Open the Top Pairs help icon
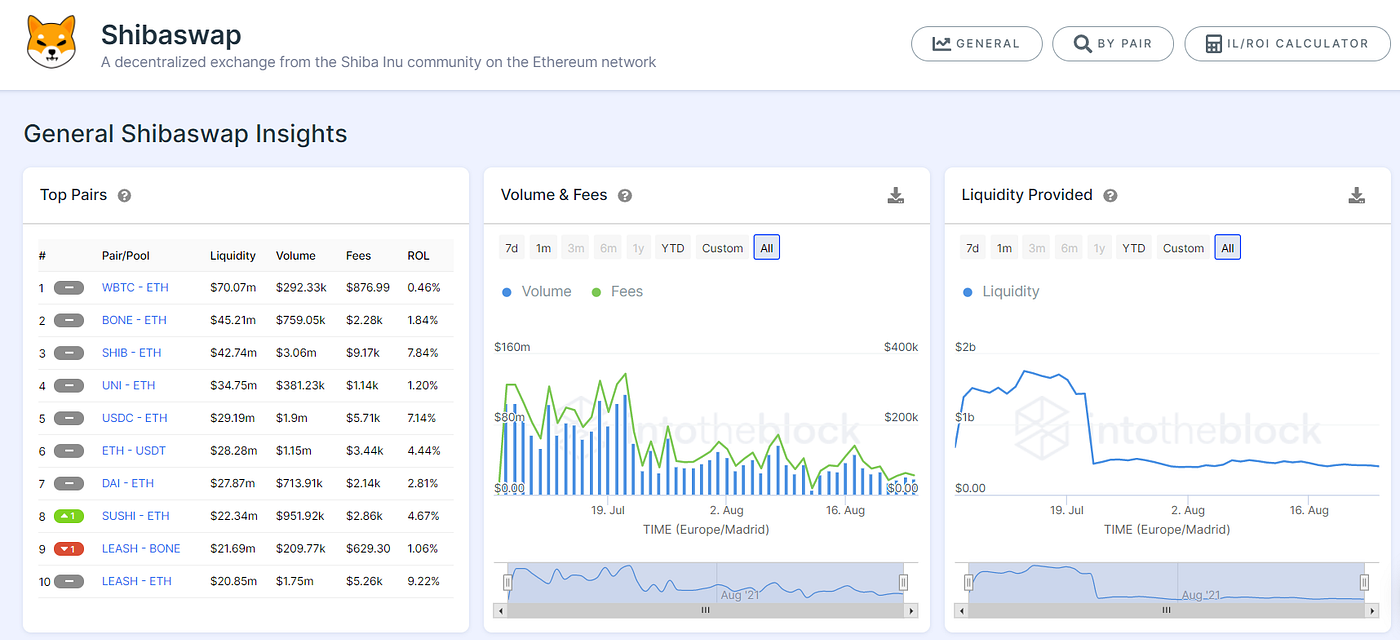The image size is (1400, 640). pos(125,196)
